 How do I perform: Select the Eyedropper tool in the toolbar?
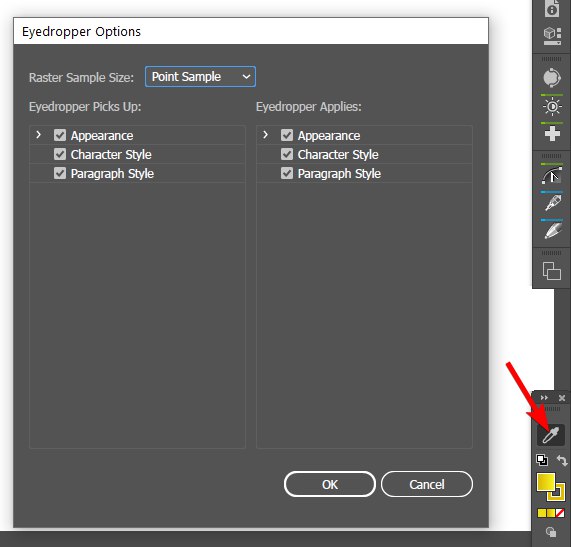point(551,435)
